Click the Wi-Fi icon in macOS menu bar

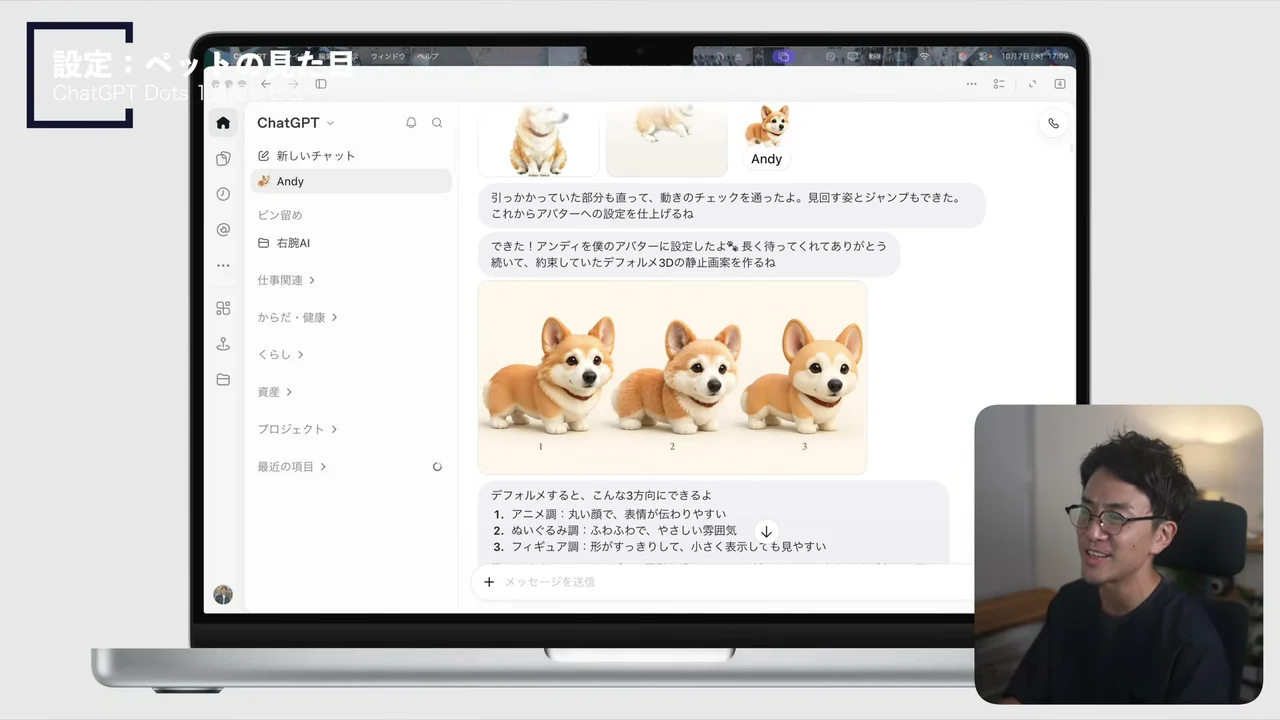pos(924,57)
